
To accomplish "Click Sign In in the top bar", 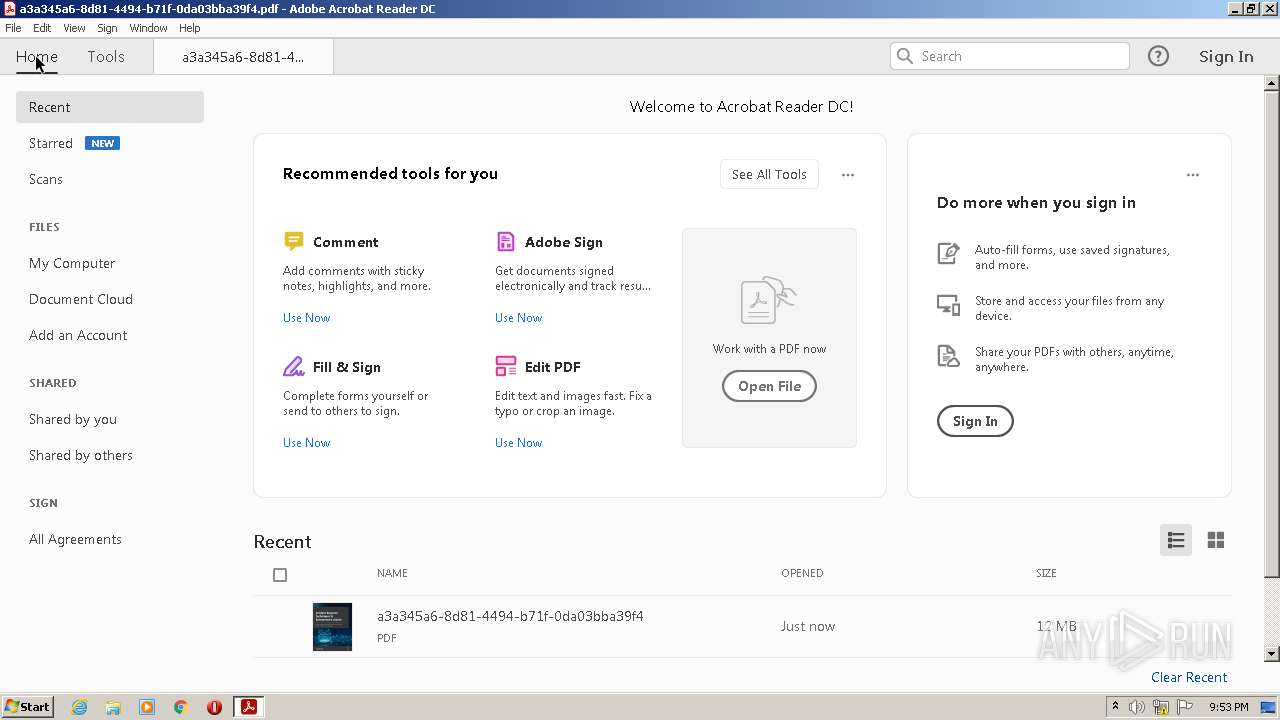I will click(1226, 56).
